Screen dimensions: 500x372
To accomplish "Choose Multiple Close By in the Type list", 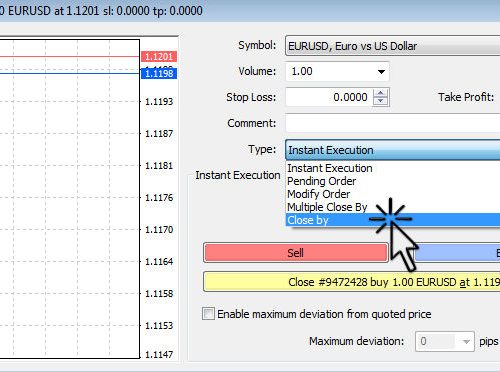I will [x=393, y=207].
